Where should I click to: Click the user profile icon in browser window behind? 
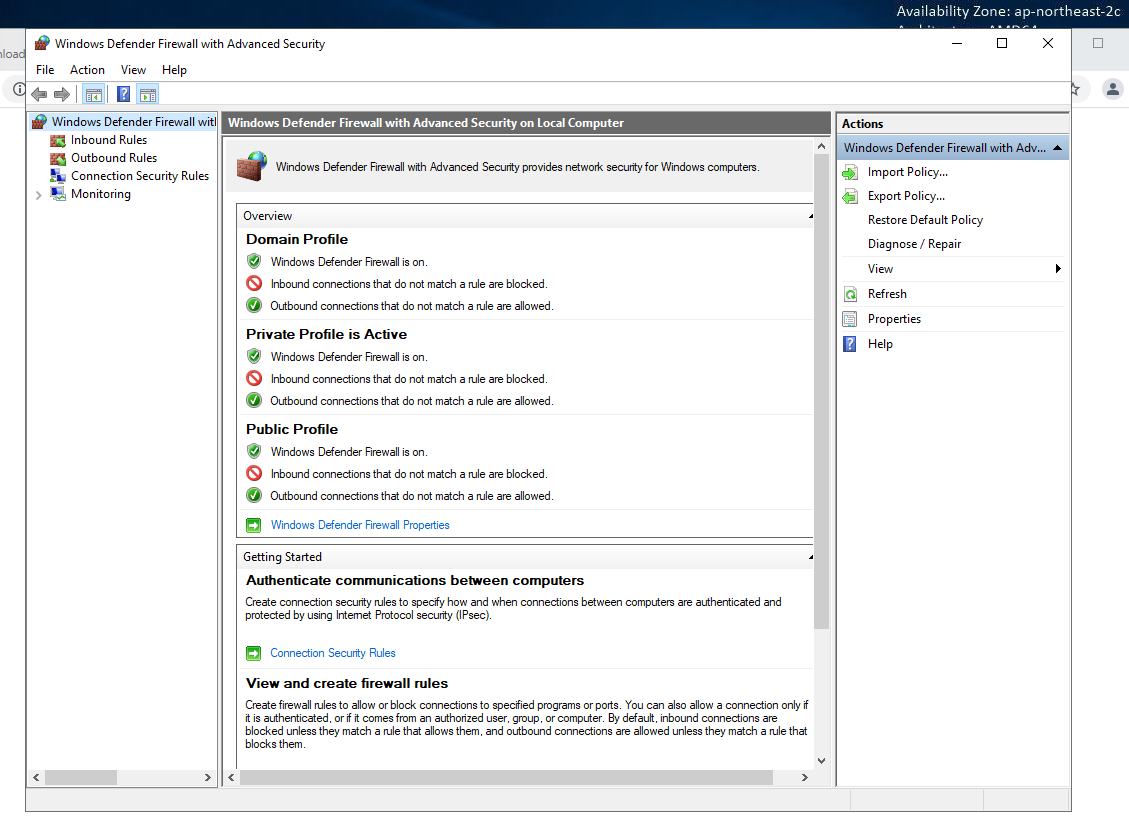1112,89
